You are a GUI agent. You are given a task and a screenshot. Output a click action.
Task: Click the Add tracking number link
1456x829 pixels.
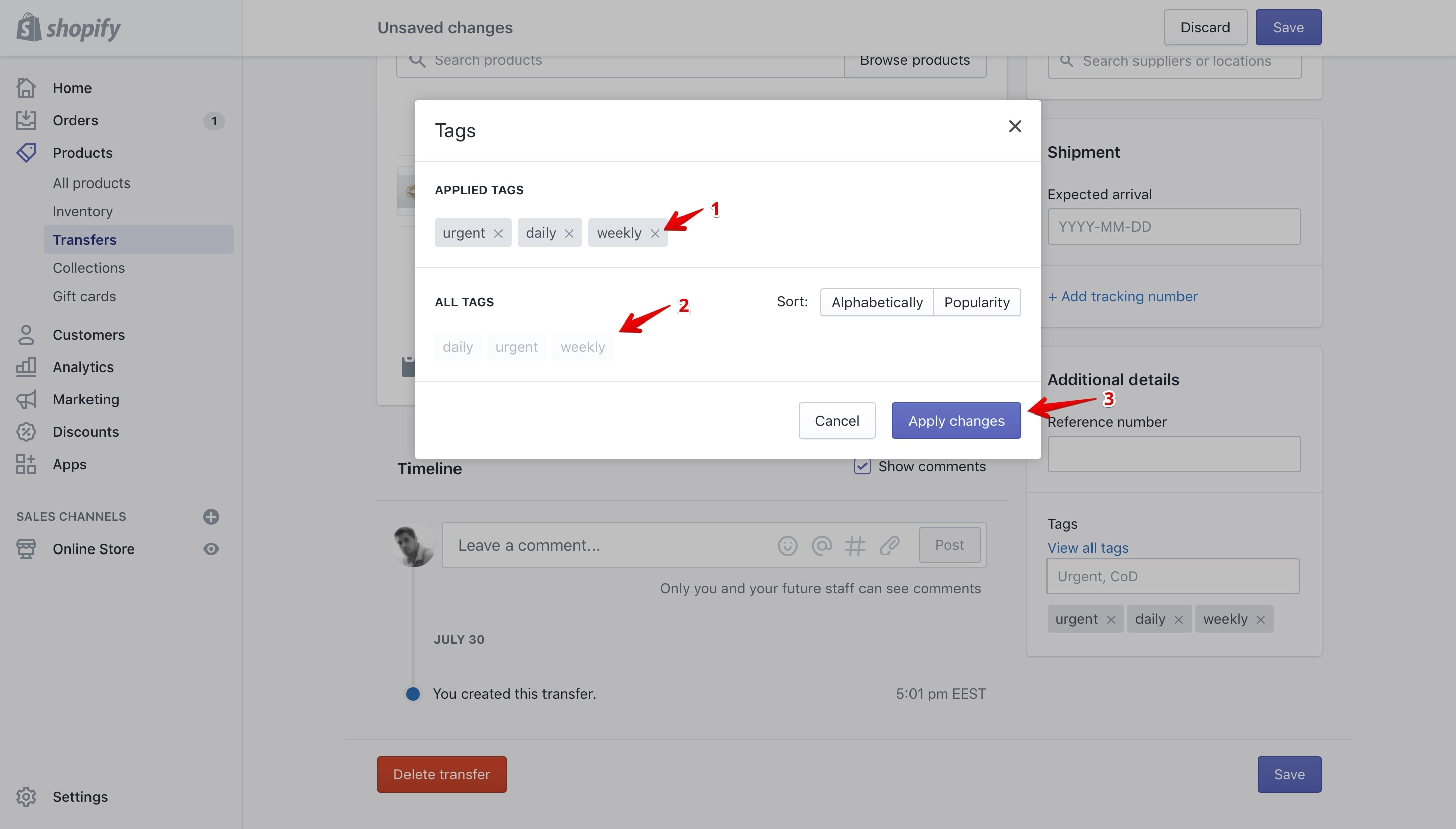(x=1122, y=297)
